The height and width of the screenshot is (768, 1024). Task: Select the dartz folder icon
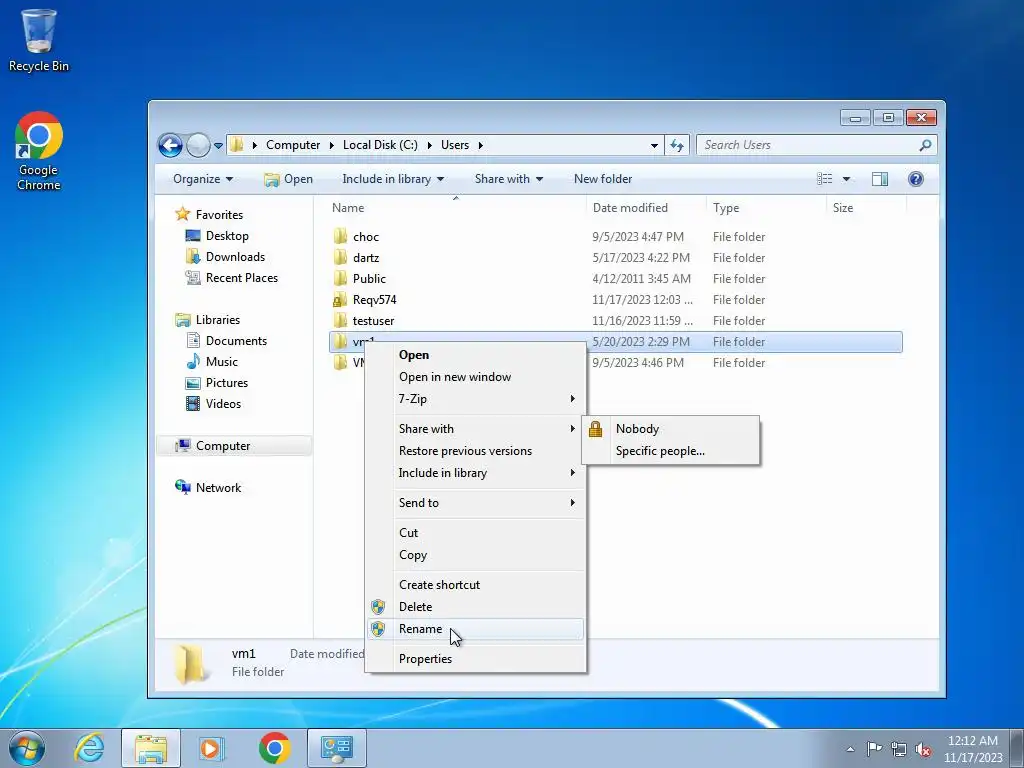click(340, 257)
